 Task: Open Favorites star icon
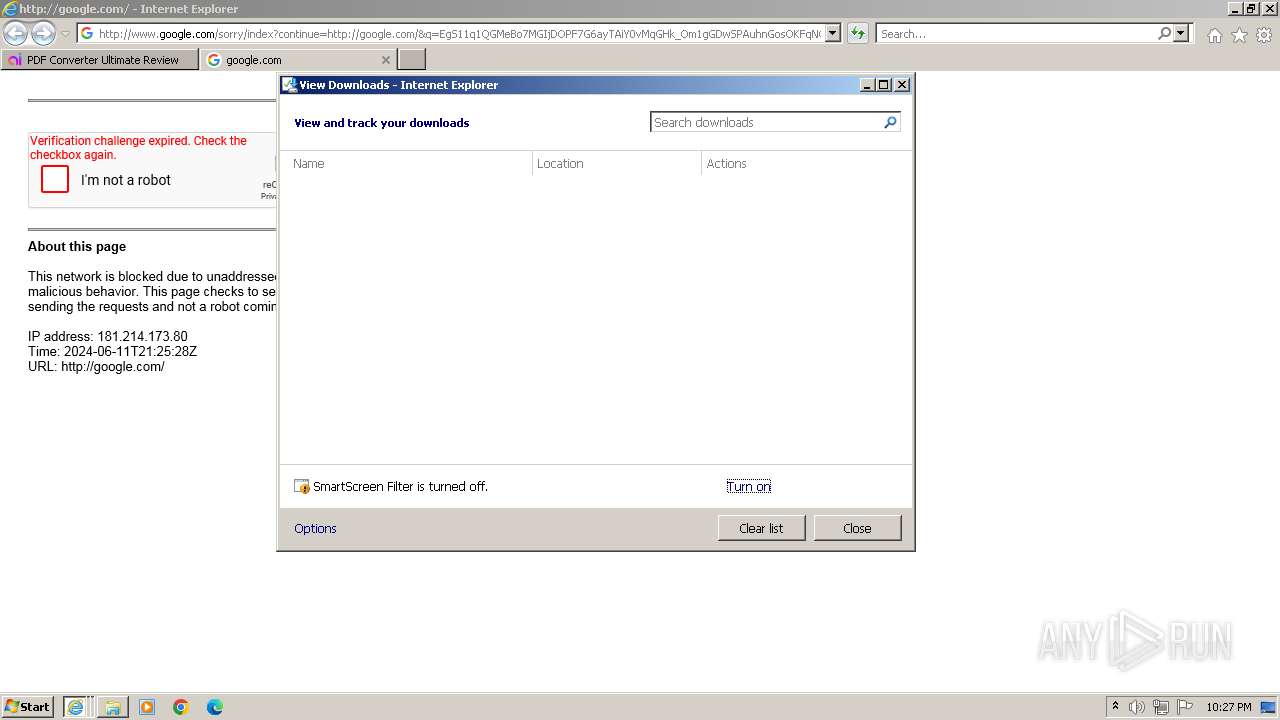[1239, 35]
